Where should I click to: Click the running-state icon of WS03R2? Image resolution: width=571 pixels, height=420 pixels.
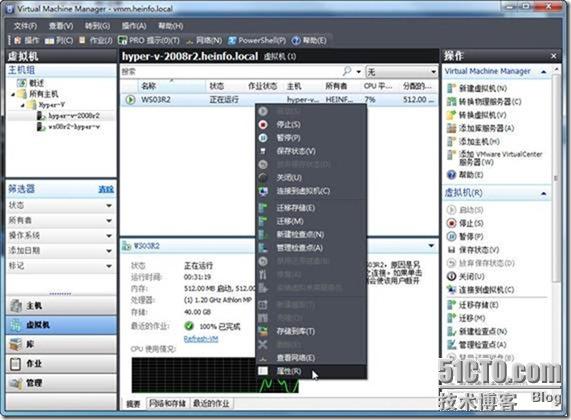130,99
